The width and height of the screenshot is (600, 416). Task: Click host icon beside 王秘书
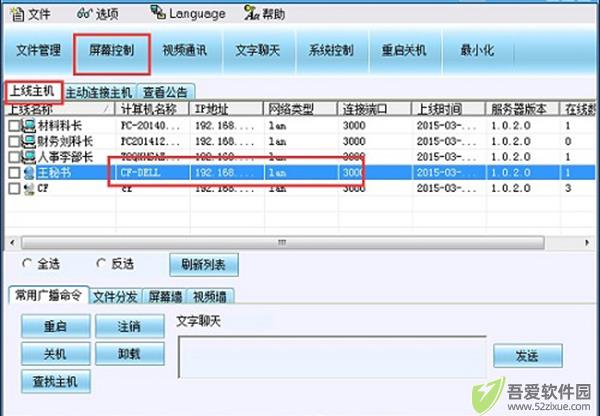(x=28, y=173)
